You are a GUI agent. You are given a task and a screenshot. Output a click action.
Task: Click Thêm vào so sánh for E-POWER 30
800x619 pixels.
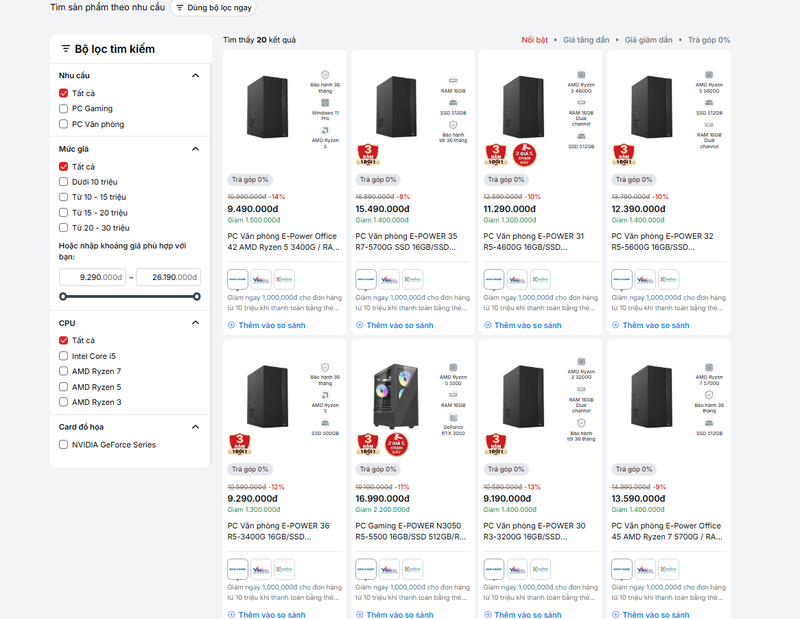pos(522,614)
